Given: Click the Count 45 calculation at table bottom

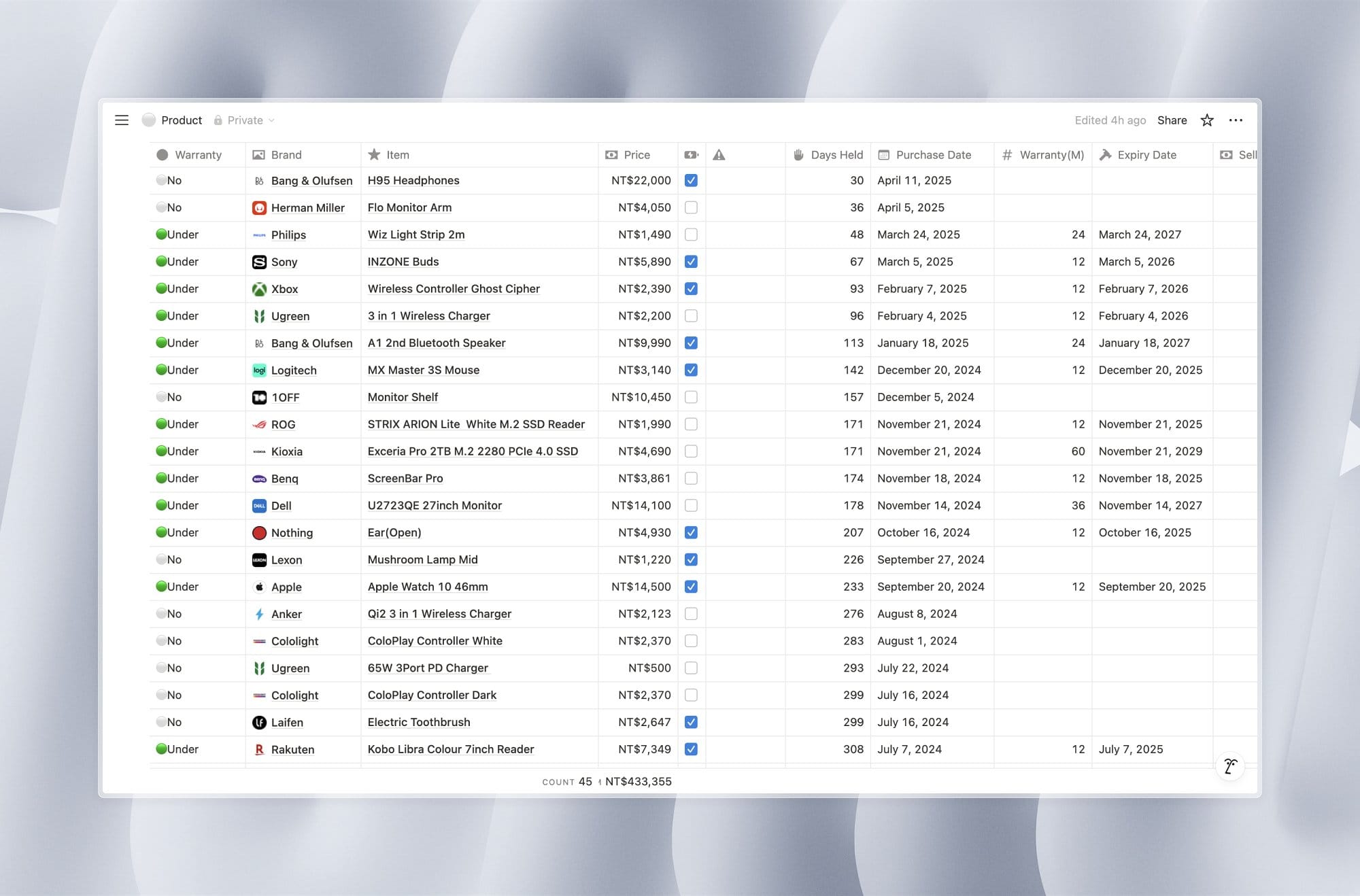Looking at the screenshot, I should (x=568, y=781).
